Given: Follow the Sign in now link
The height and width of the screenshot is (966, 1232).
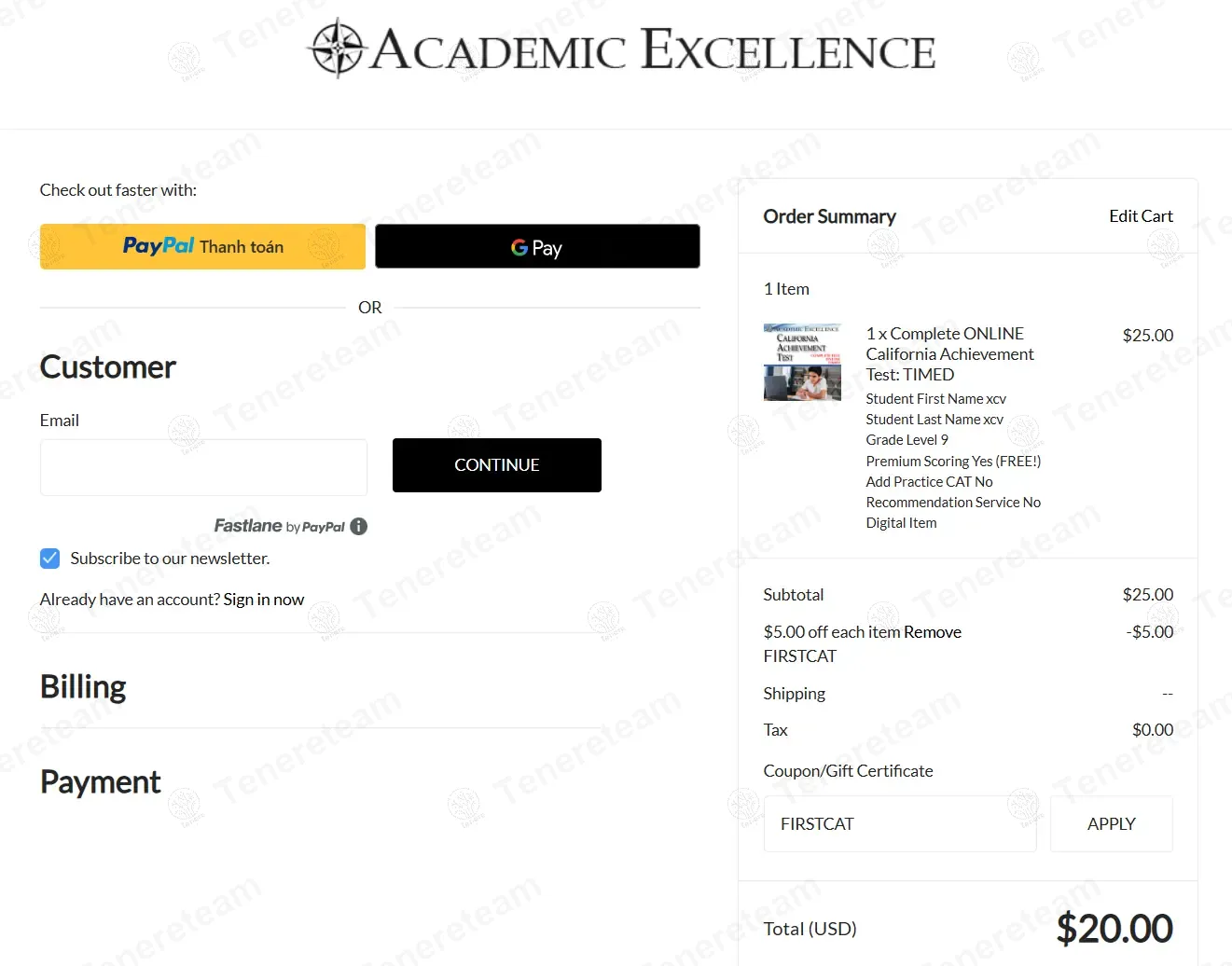Looking at the screenshot, I should coord(264,600).
